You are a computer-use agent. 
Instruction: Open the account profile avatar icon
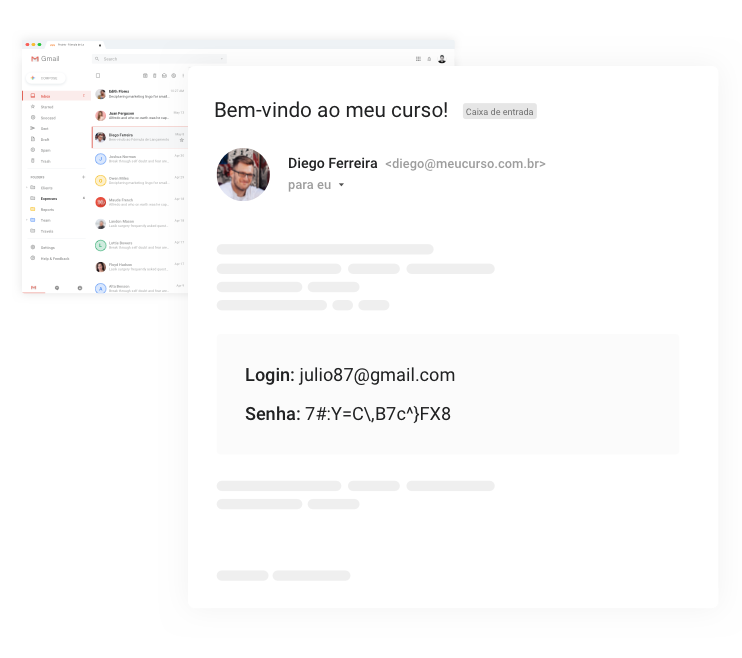tap(442, 59)
